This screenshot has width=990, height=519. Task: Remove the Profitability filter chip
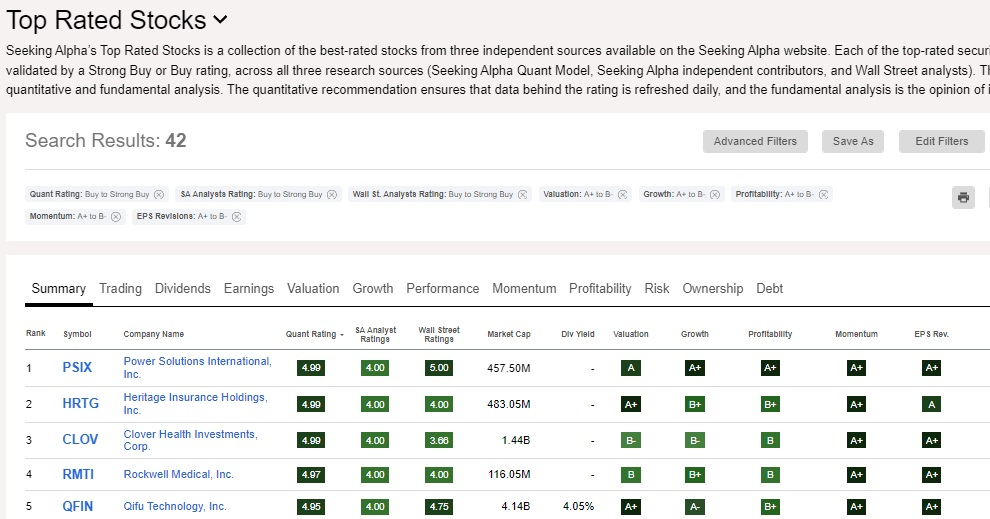823,194
